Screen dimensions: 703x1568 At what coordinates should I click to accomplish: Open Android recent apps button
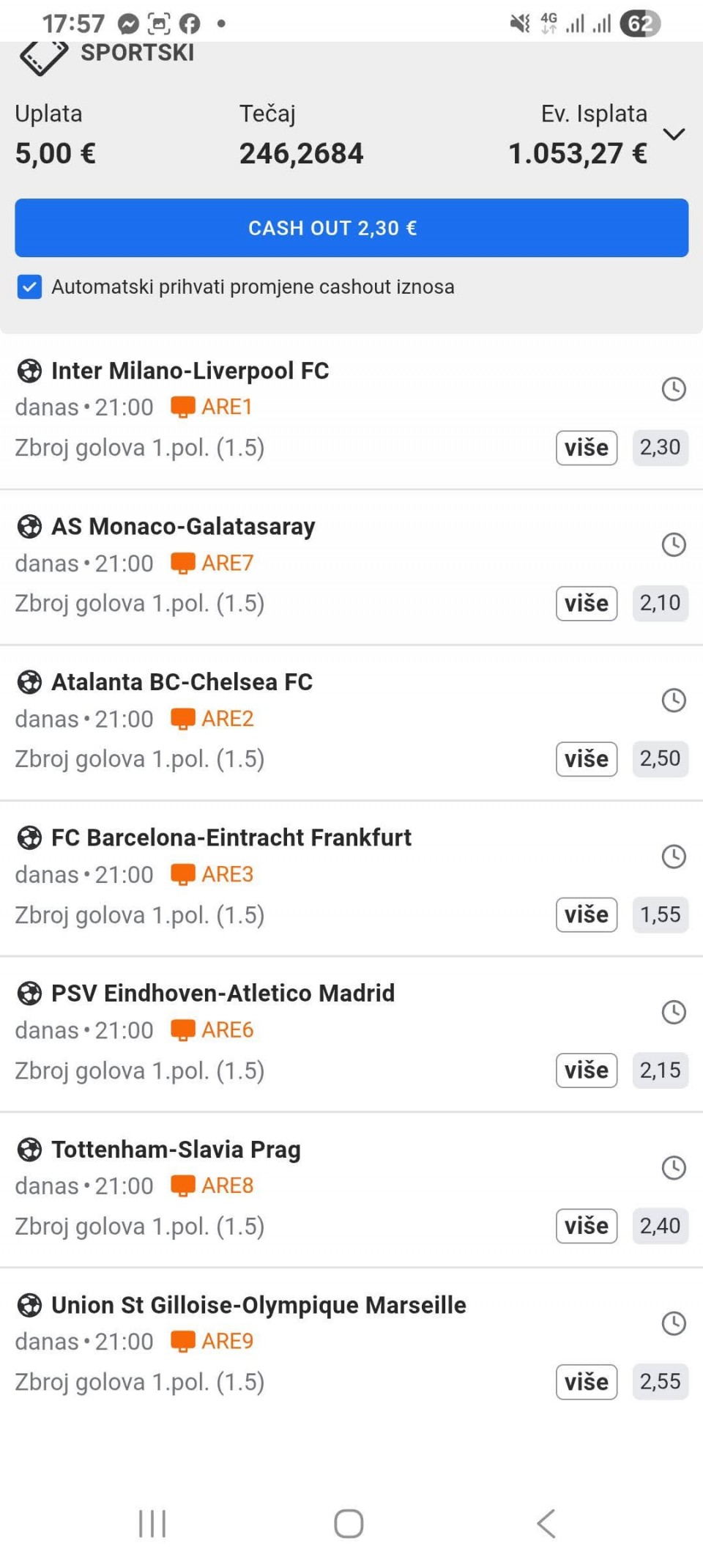tap(152, 1524)
